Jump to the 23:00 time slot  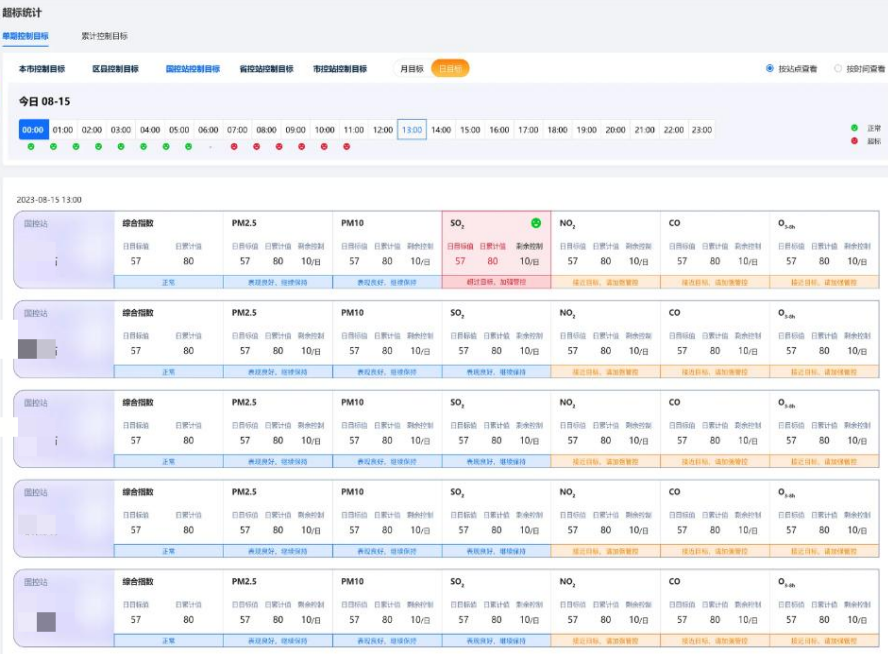pyautogui.click(x=702, y=130)
